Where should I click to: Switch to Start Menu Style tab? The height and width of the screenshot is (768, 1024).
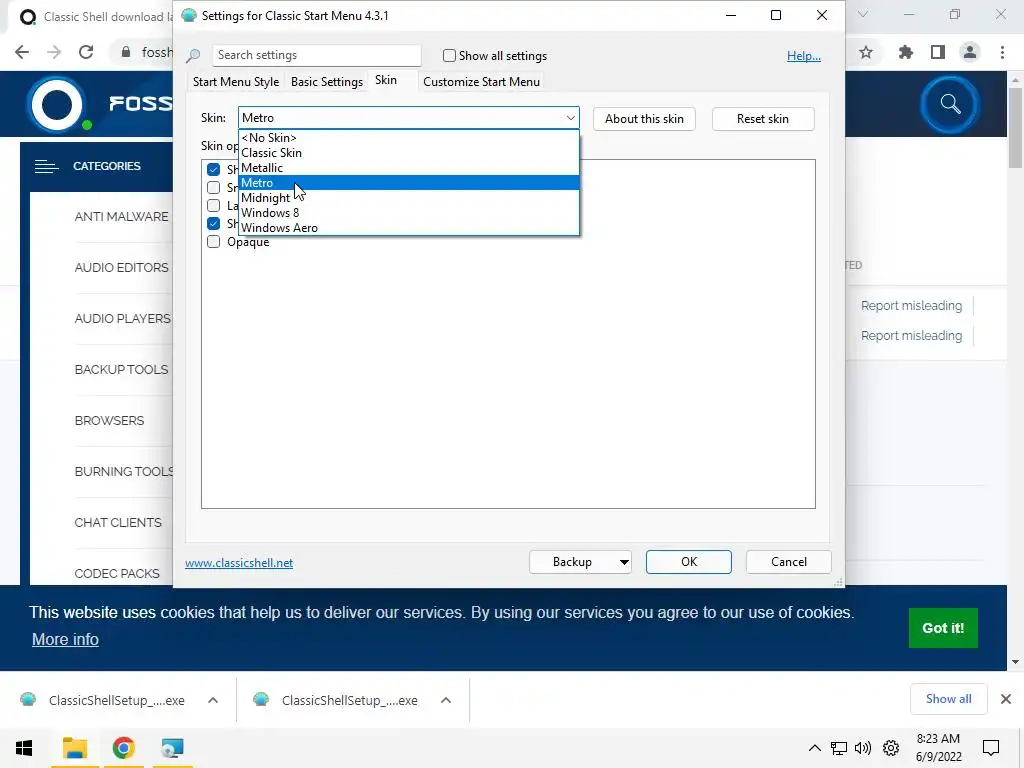pyautogui.click(x=236, y=82)
